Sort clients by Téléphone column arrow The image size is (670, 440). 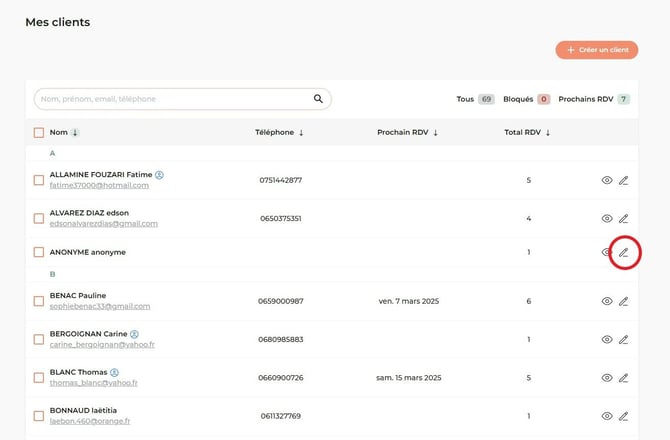[301, 132]
